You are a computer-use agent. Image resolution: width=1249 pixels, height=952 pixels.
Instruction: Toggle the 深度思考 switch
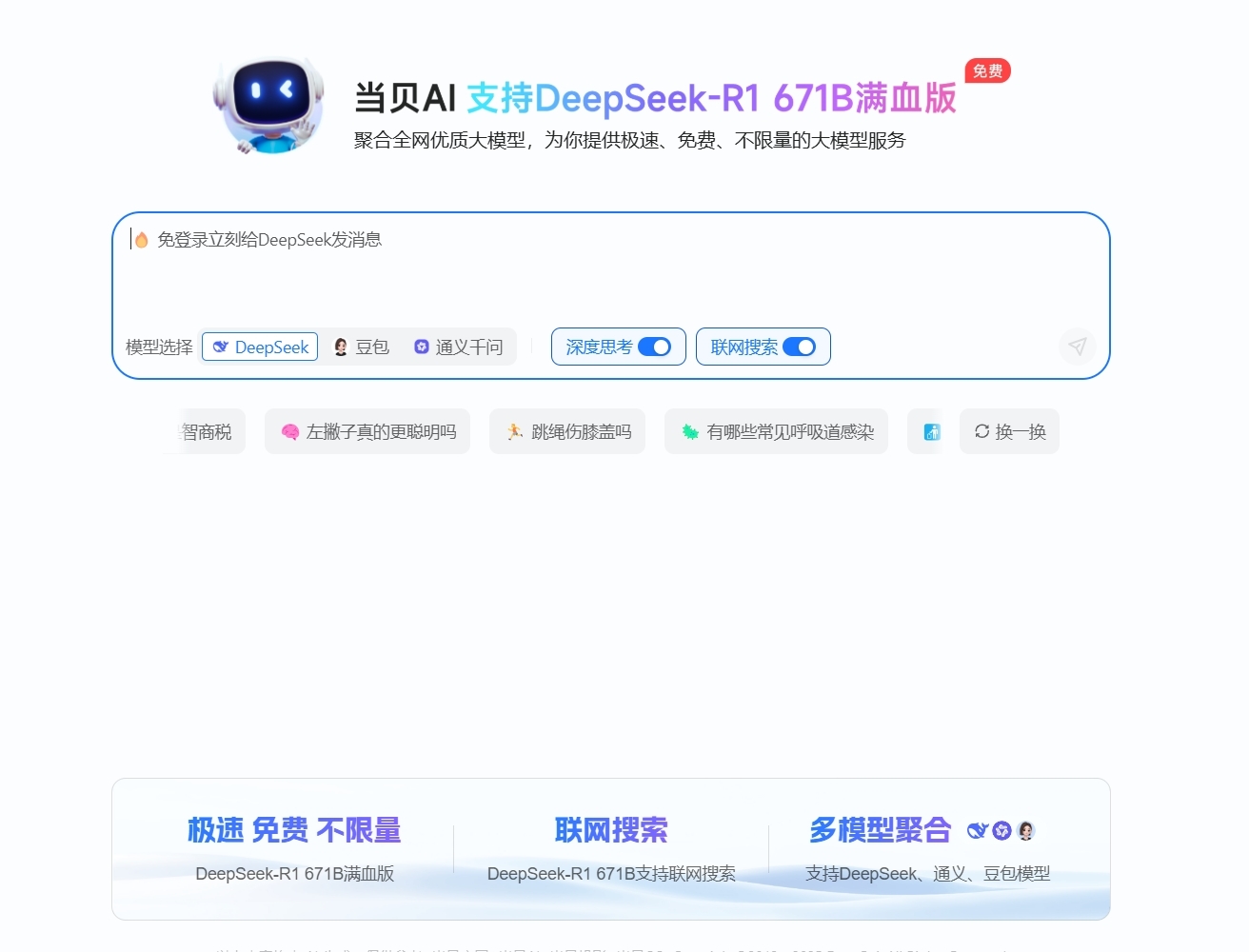654,347
